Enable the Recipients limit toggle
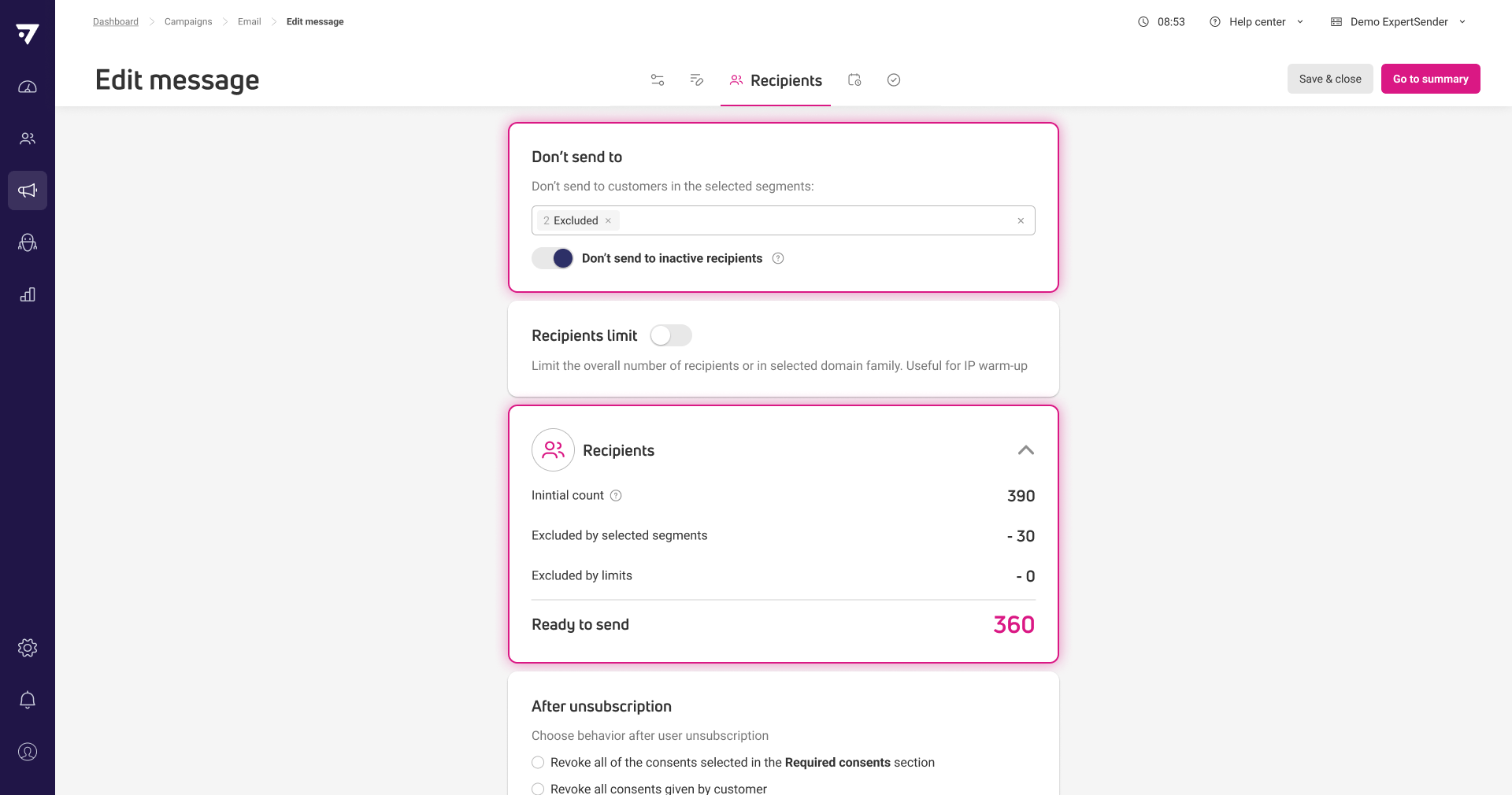1512x795 pixels. tap(670, 335)
